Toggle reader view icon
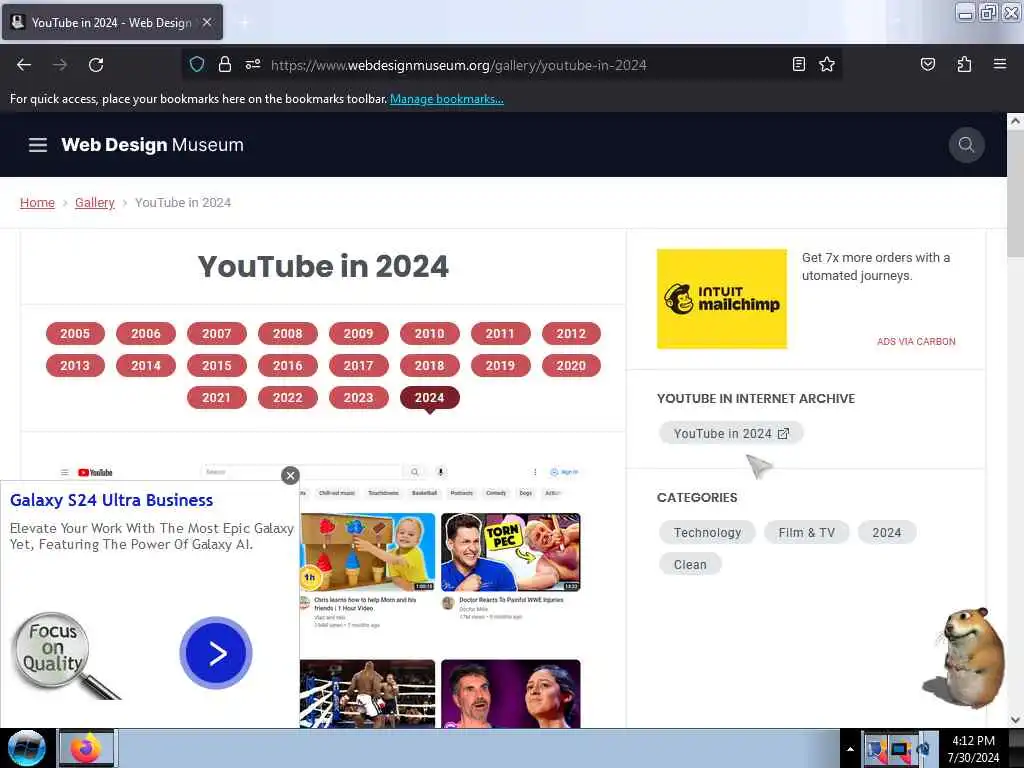This screenshot has height=768, width=1024. click(799, 64)
